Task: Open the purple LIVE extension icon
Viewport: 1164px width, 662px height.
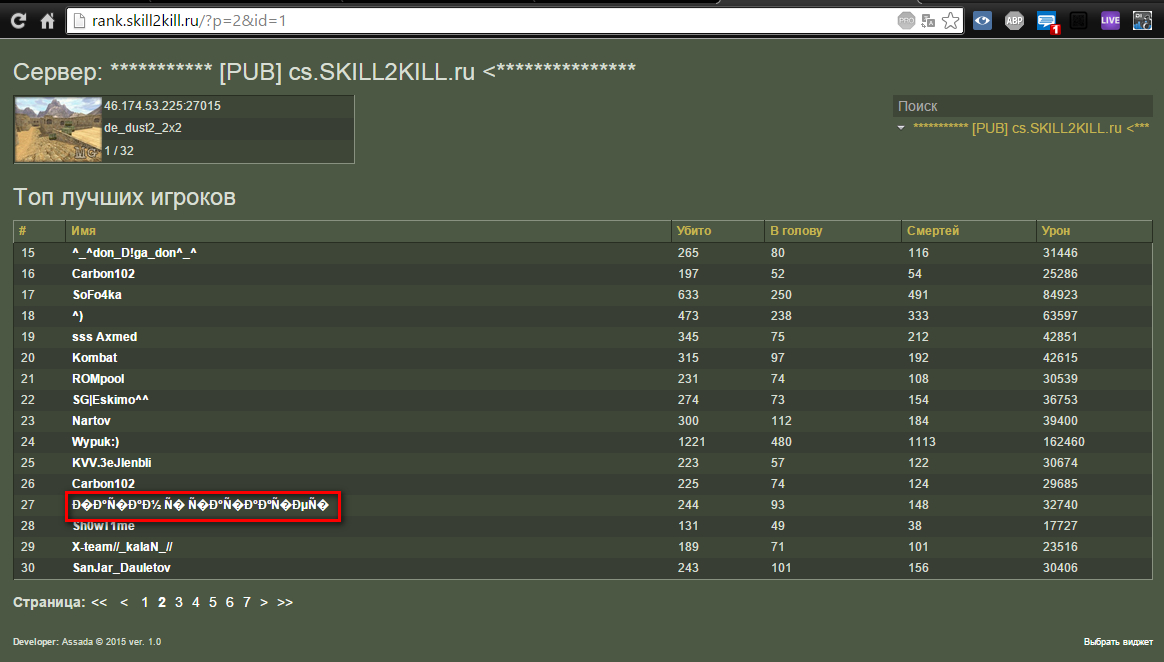Action: 1111,21
